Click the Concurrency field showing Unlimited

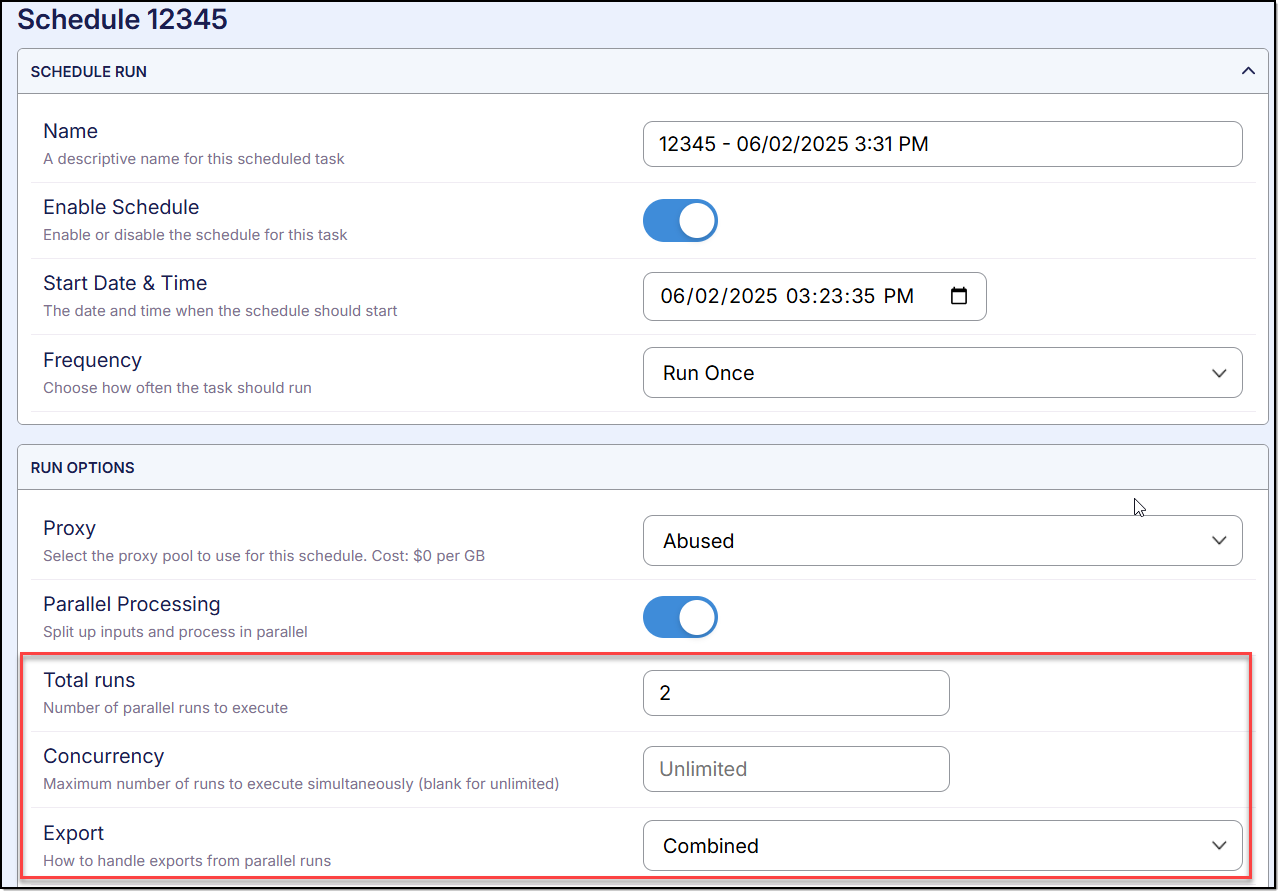tap(795, 769)
